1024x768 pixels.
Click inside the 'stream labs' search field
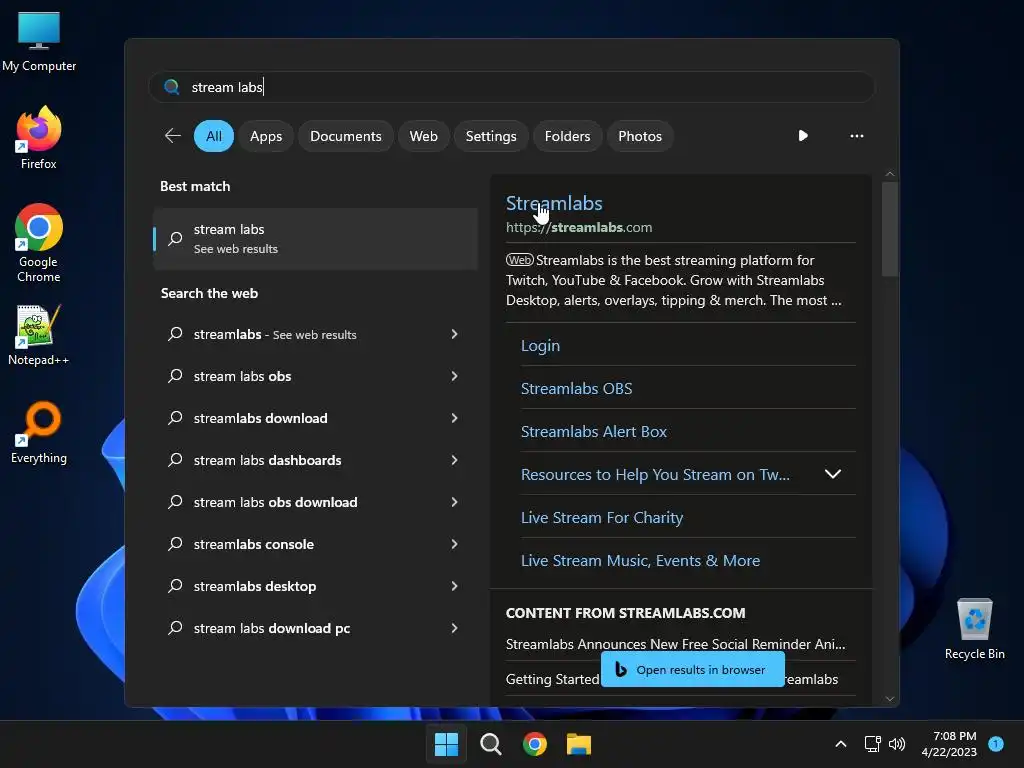coord(512,87)
